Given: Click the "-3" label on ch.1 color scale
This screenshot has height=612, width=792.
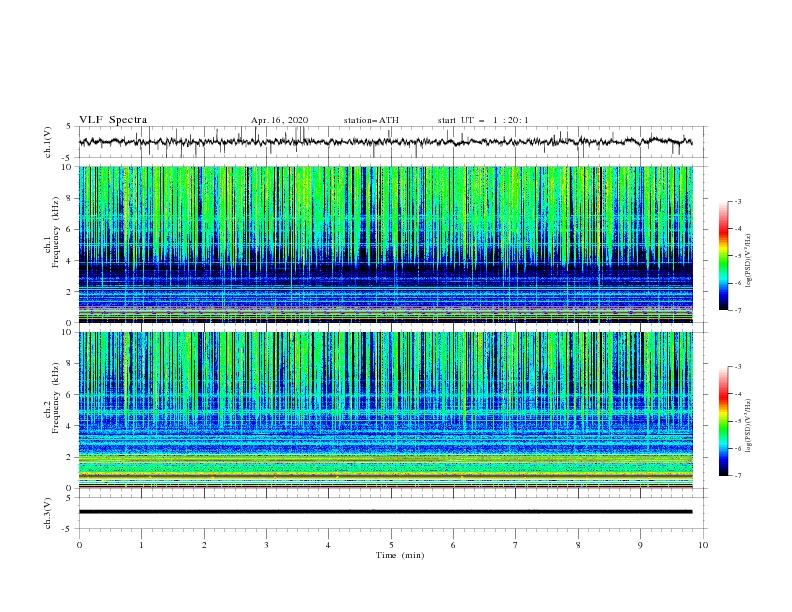Looking at the screenshot, I should pos(737,201).
